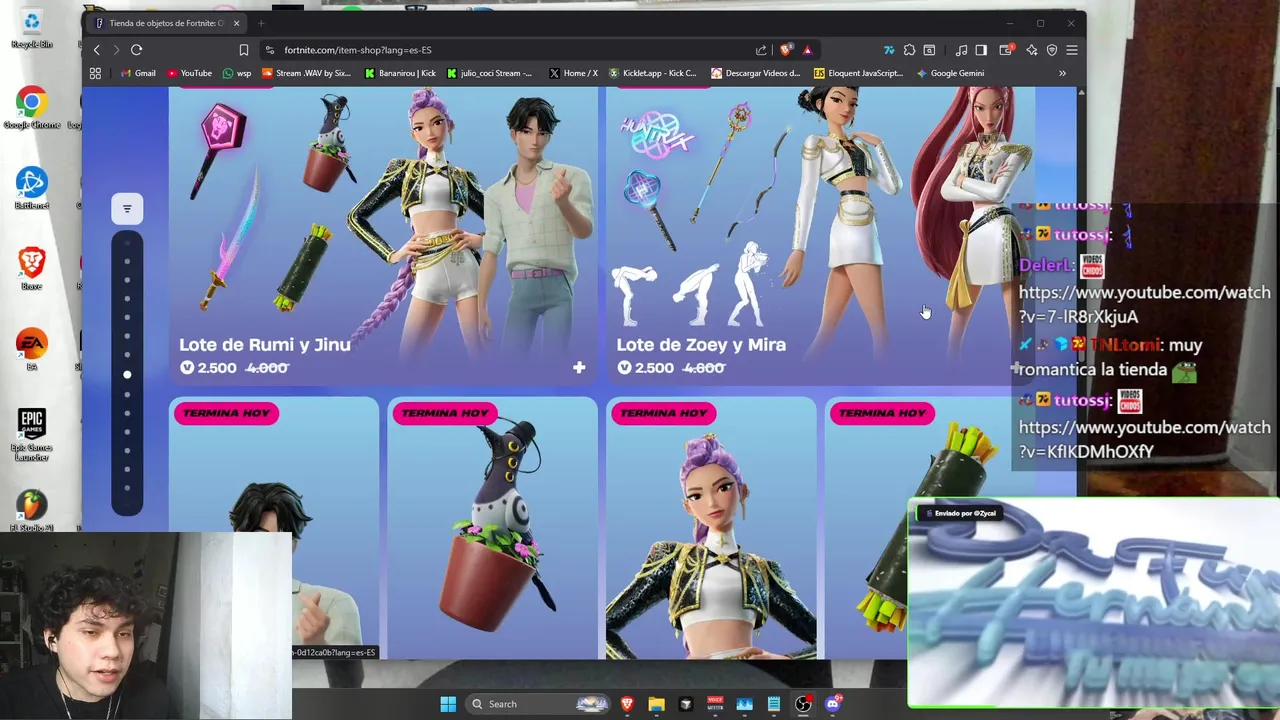Viewport: 1280px width, 720px height.
Task: Open Eloquent JavaScript bookmark
Action: (858, 73)
